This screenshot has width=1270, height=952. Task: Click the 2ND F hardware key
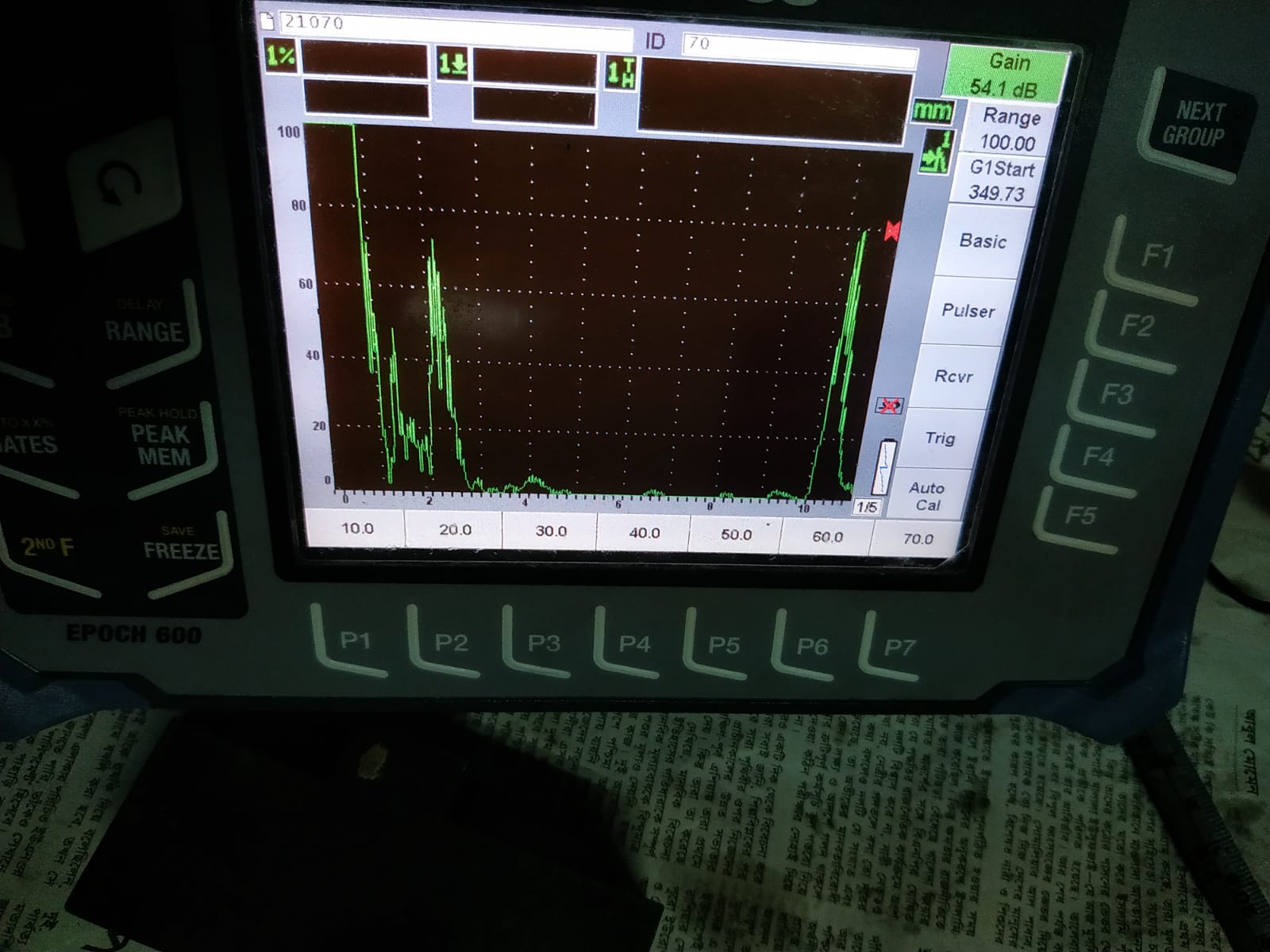[49, 547]
